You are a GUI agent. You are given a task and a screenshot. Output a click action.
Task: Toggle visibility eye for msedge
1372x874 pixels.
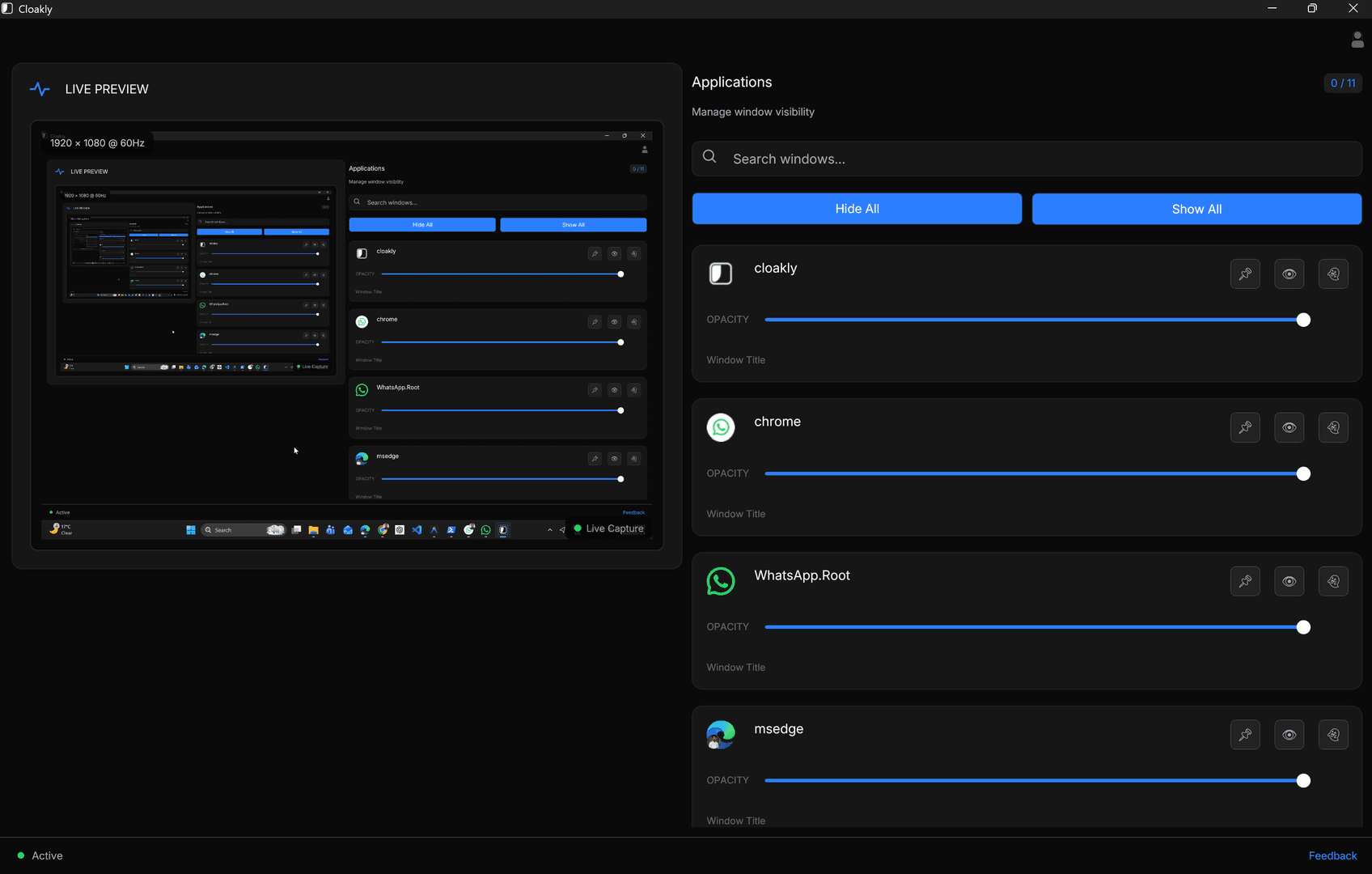(1289, 736)
